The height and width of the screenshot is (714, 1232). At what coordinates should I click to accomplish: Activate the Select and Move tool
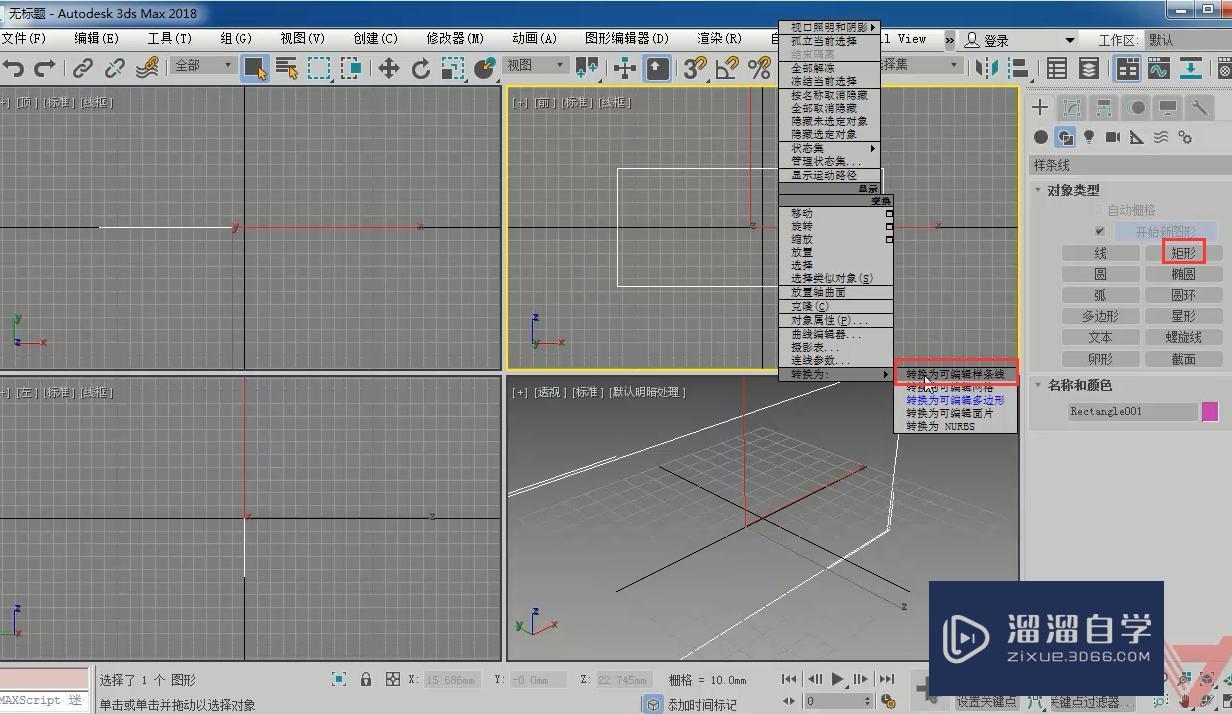[390, 68]
